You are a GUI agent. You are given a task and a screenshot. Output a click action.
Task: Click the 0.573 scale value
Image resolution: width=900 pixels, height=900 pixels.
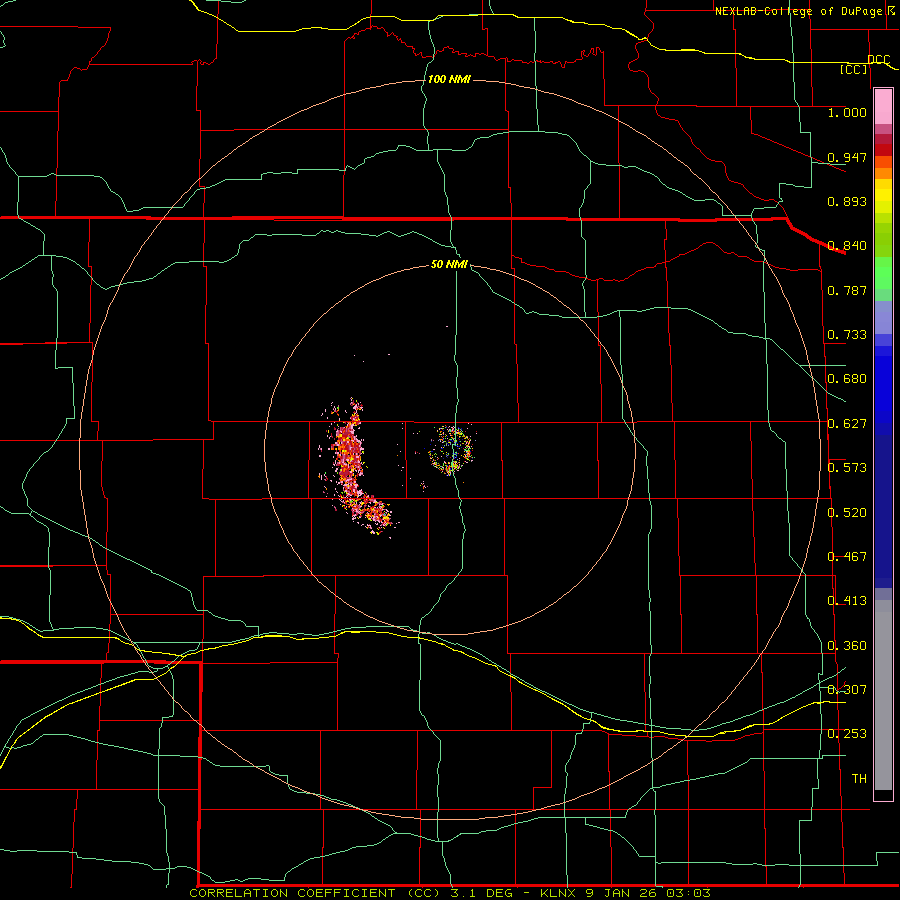pos(847,468)
